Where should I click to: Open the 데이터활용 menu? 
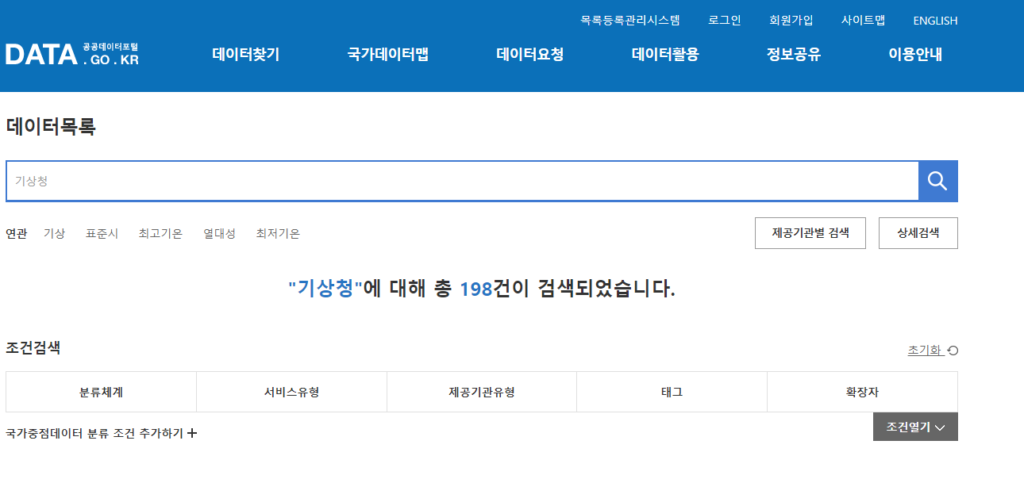pyautogui.click(x=665, y=55)
